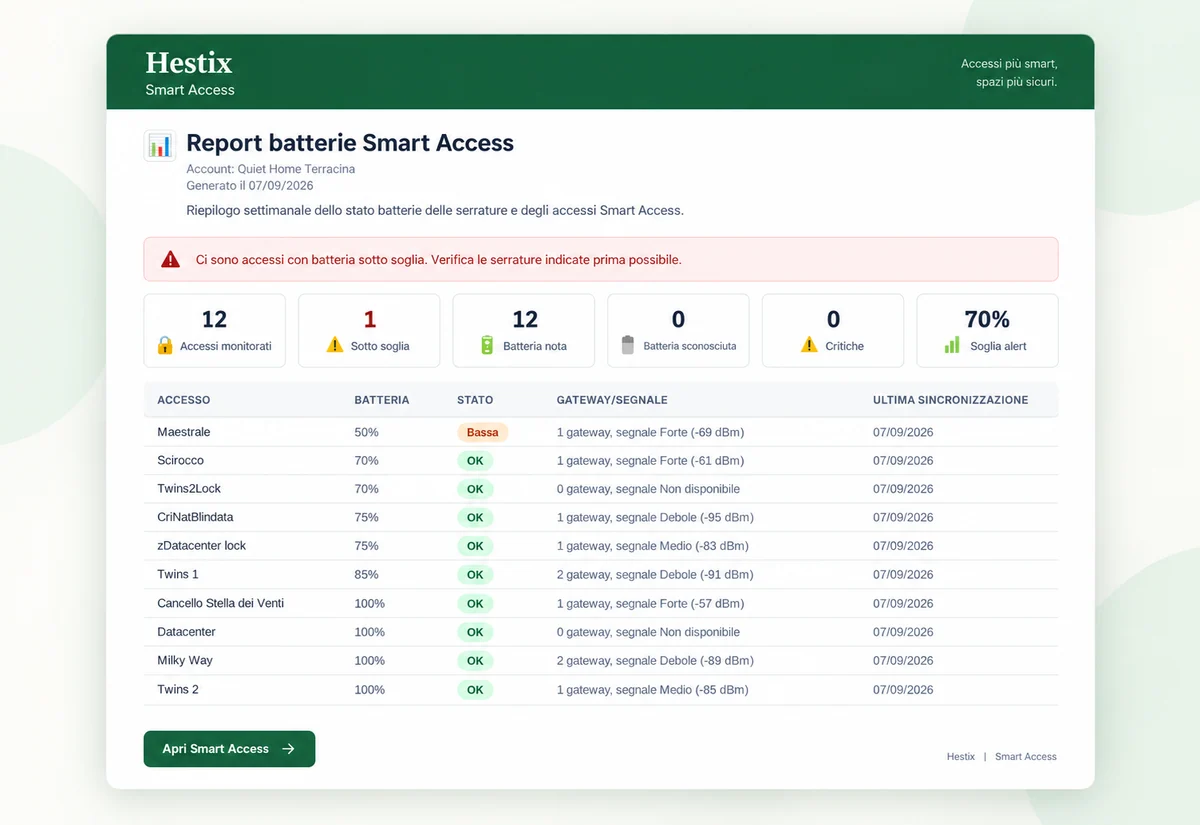Select the Scirocco access name

180,461
